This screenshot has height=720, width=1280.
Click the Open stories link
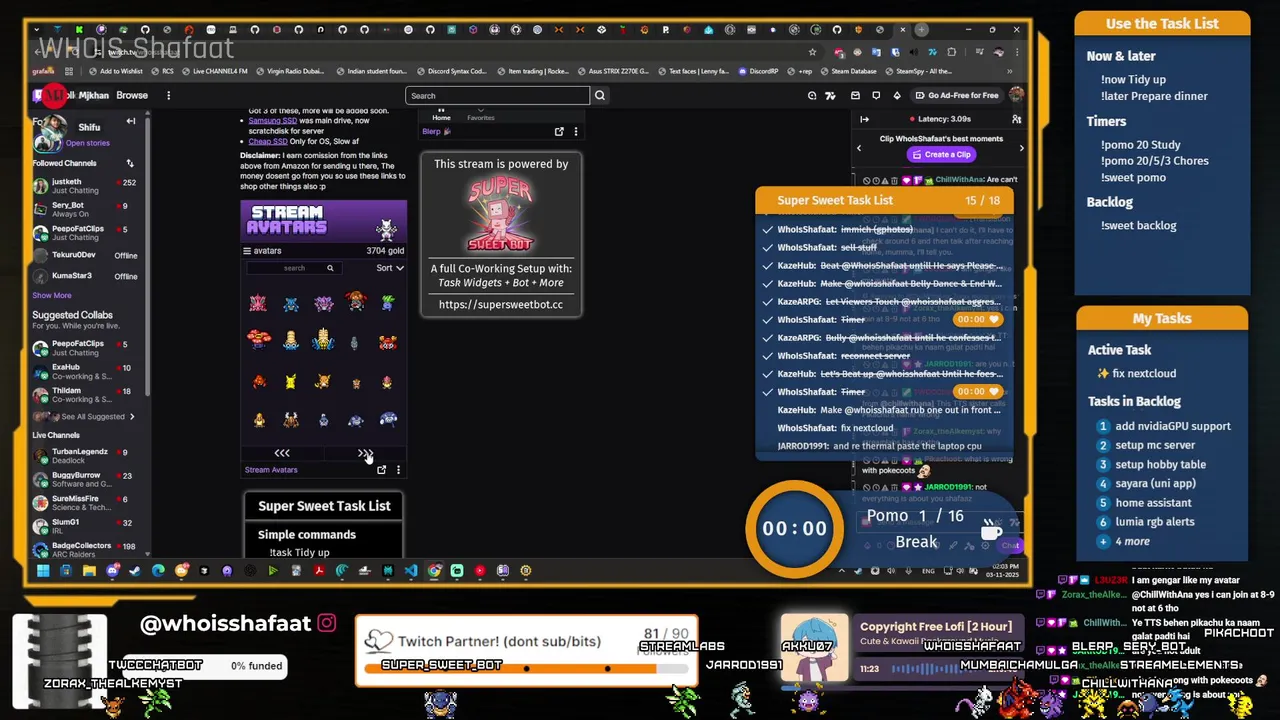tap(87, 143)
